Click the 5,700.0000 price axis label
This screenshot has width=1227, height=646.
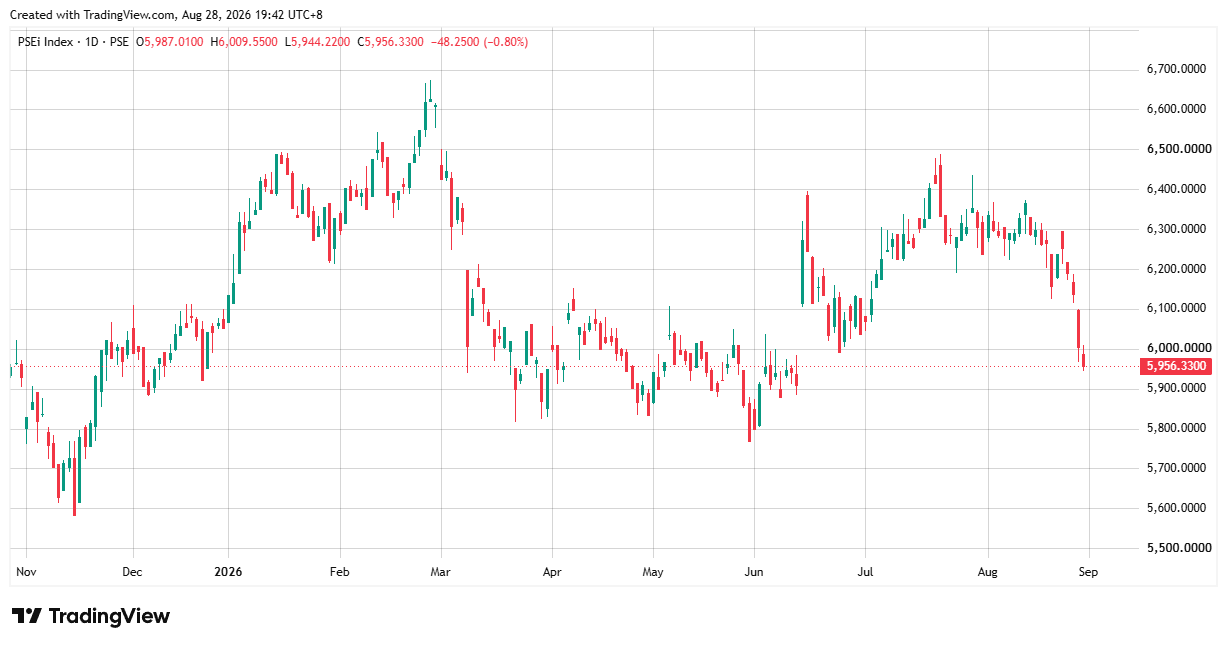[1175, 468]
